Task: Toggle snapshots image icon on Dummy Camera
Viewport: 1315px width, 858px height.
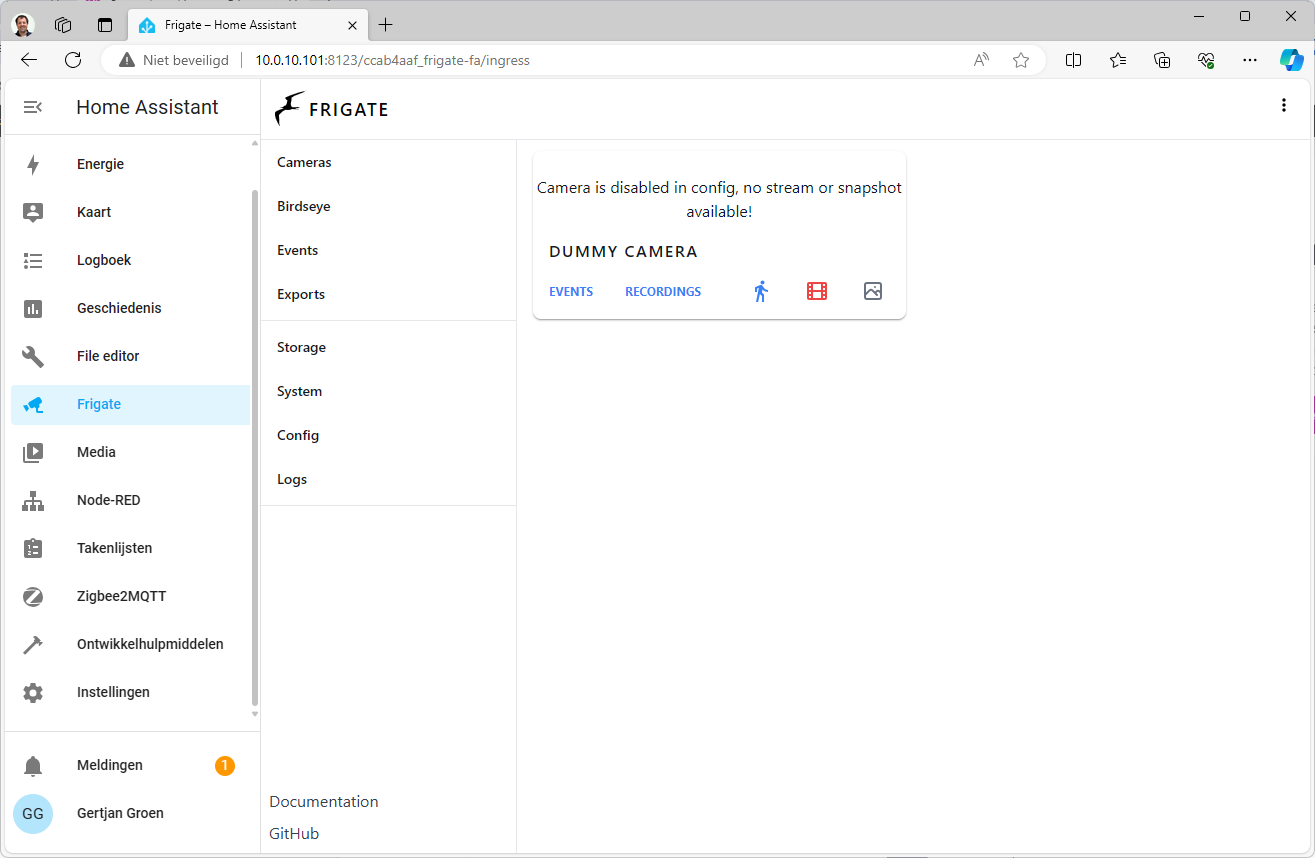Action: point(873,291)
